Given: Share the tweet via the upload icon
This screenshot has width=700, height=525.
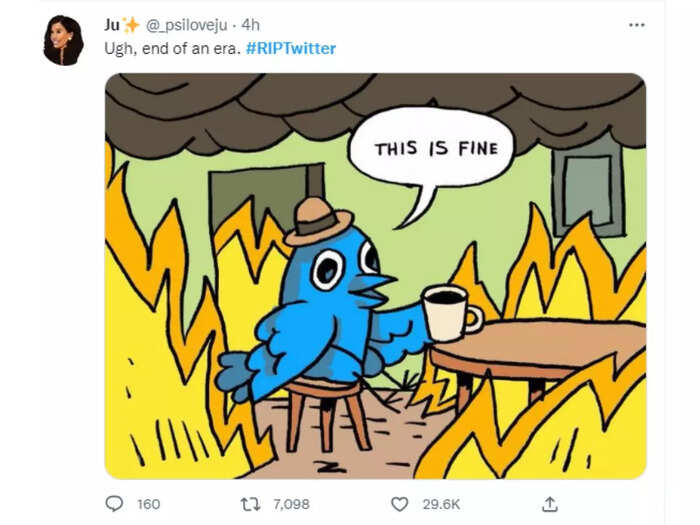Looking at the screenshot, I should [550, 504].
